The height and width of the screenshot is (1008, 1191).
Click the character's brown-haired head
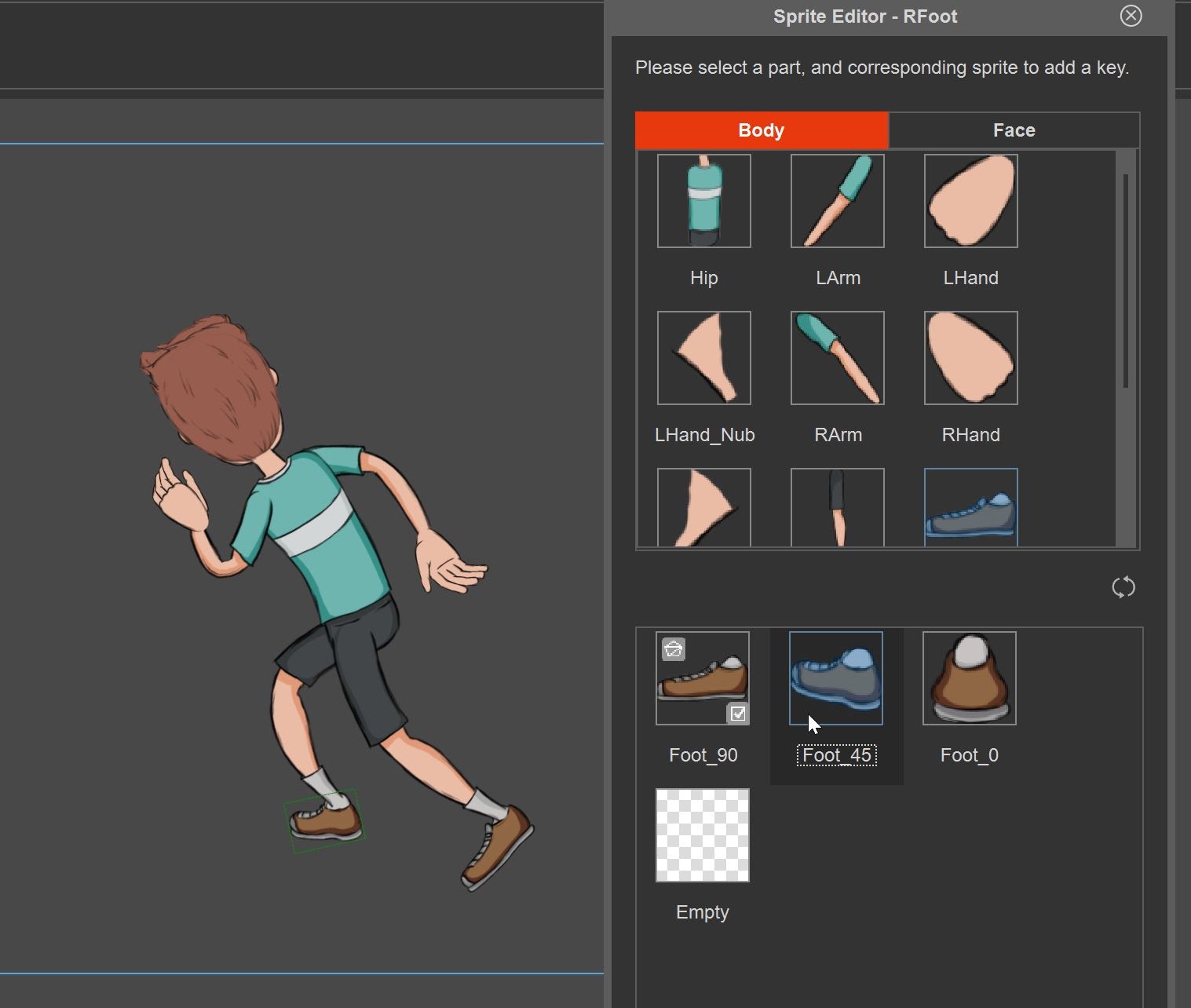pos(214,385)
